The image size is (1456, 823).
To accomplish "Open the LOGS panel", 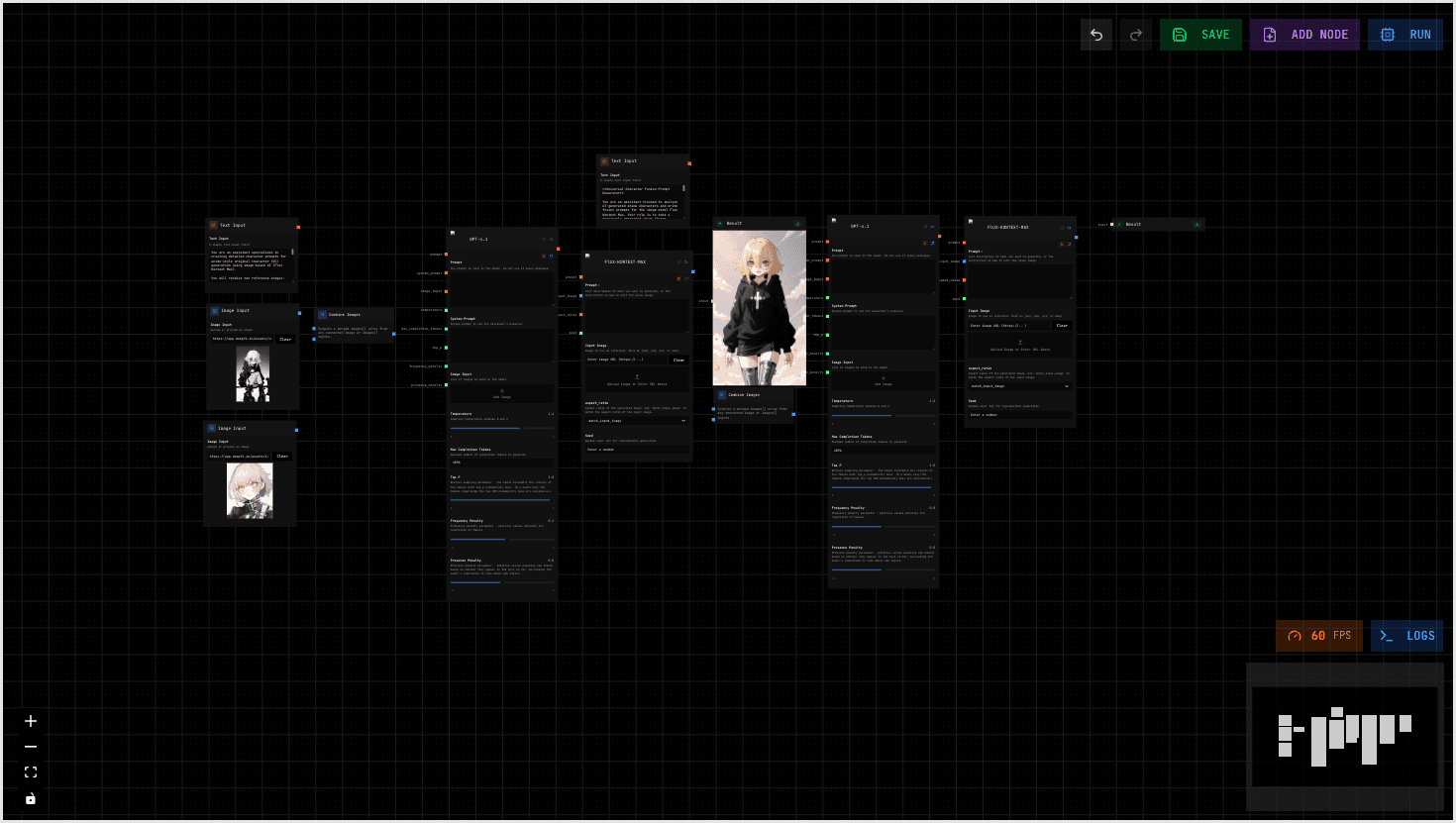I will pos(1406,636).
